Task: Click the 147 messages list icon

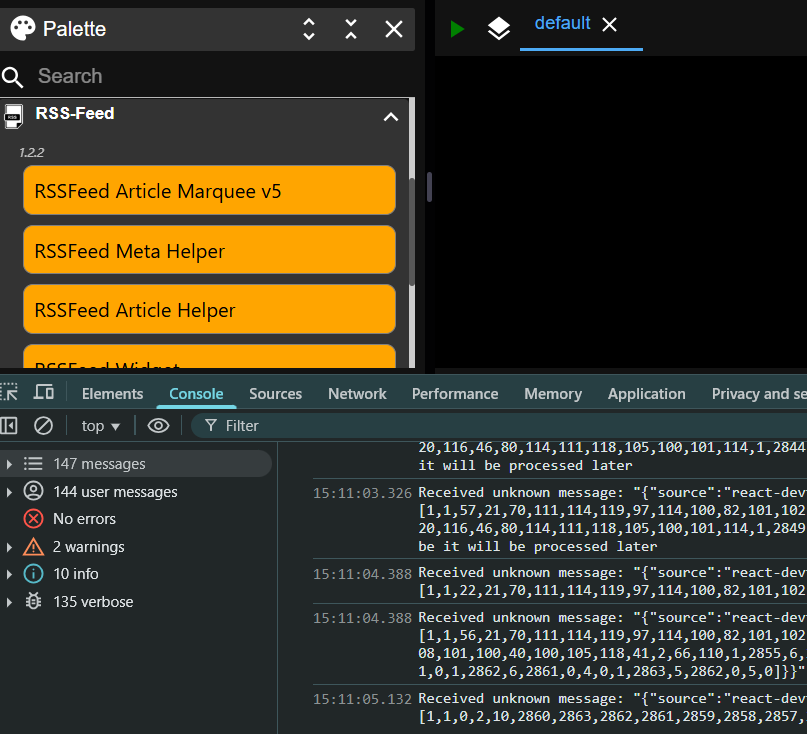Action: (33, 464)
